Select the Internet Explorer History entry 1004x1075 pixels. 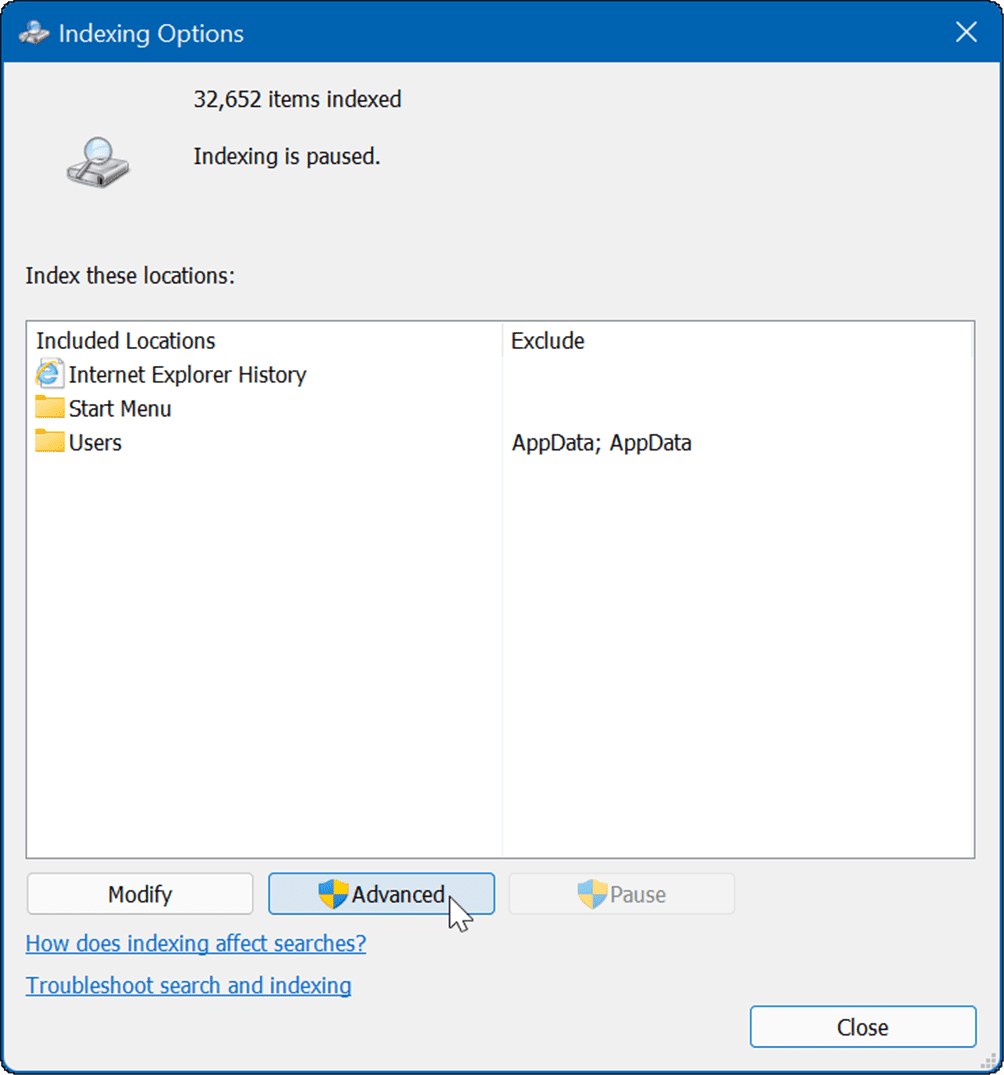pyautogui.click(x=187, y=374)
